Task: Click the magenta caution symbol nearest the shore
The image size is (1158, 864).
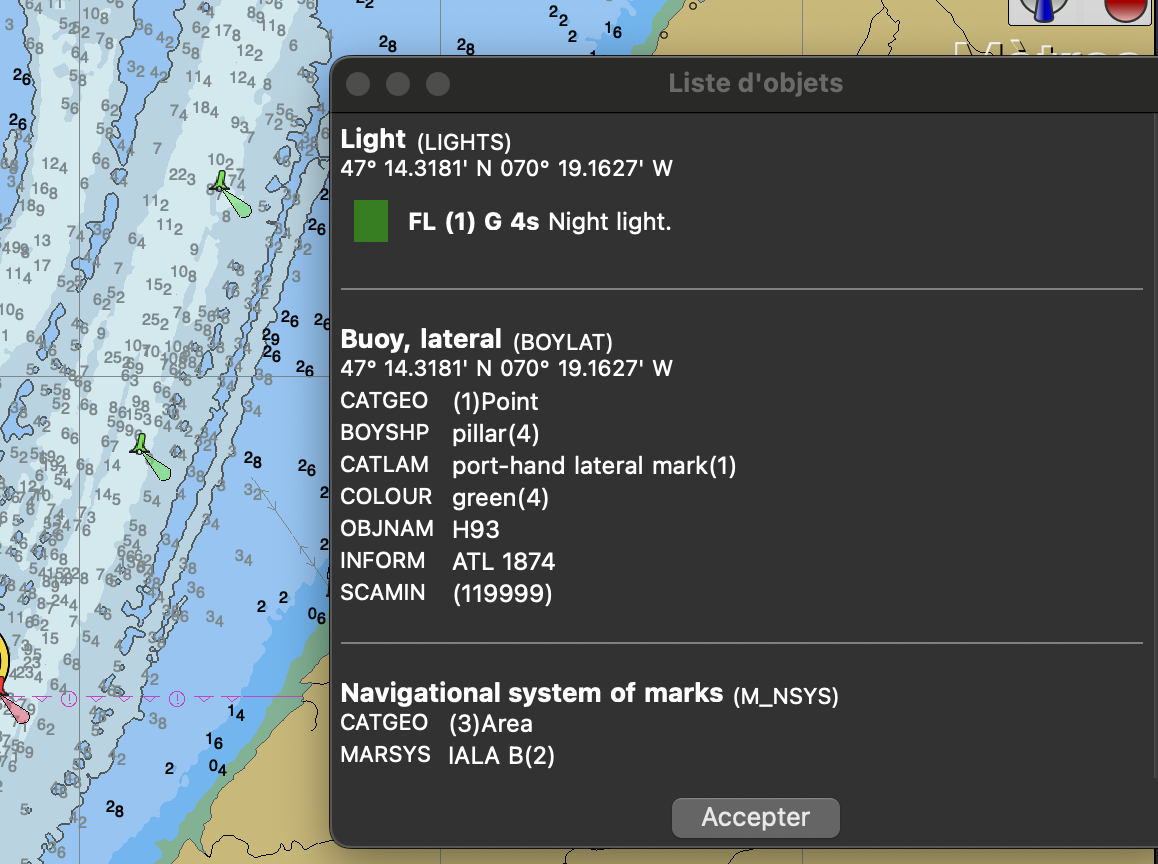Action: [177, 698]
